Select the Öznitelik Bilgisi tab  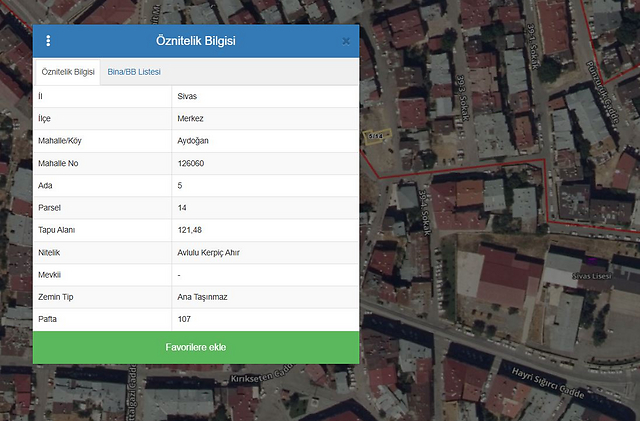point(68,72)
